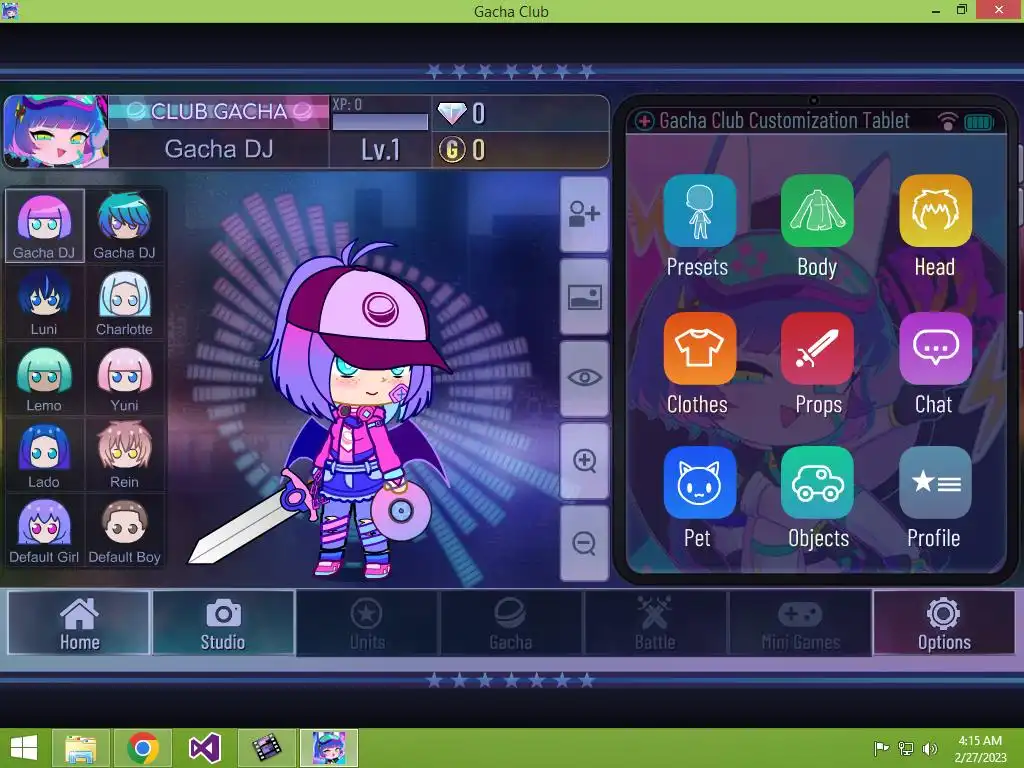Select the Rein character slot
Image resolution: width=1024 pixels, height=768 pixels.
click(x=125, y=455)
